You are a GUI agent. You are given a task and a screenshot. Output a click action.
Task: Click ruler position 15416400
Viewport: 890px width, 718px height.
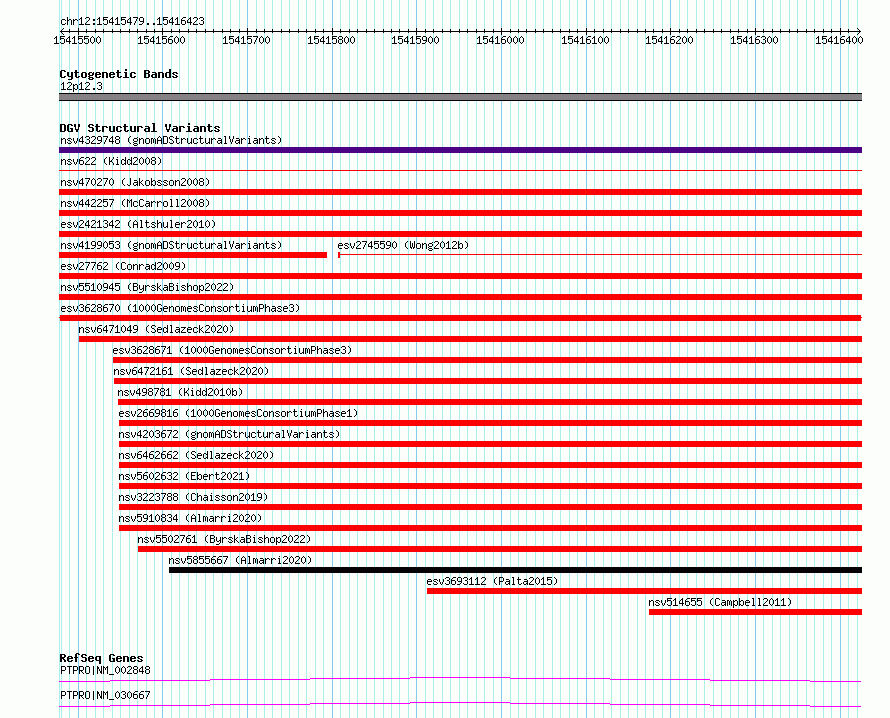click(x=839, y=40)
